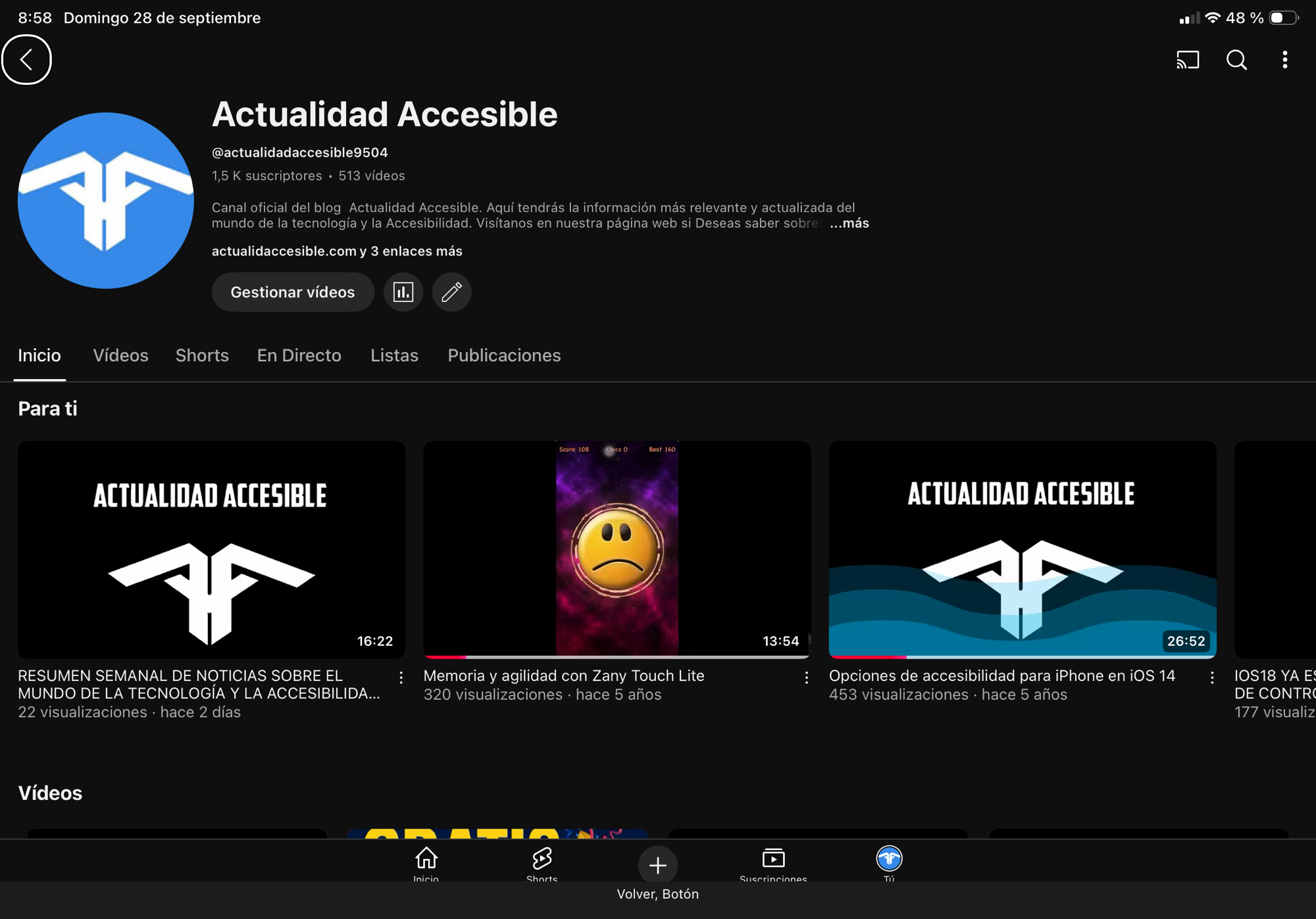This screenshot has width=1316, height=919.
Task: Open channel analytics bar chart icon
Action: pyautogui.click(x=403, y=292)
